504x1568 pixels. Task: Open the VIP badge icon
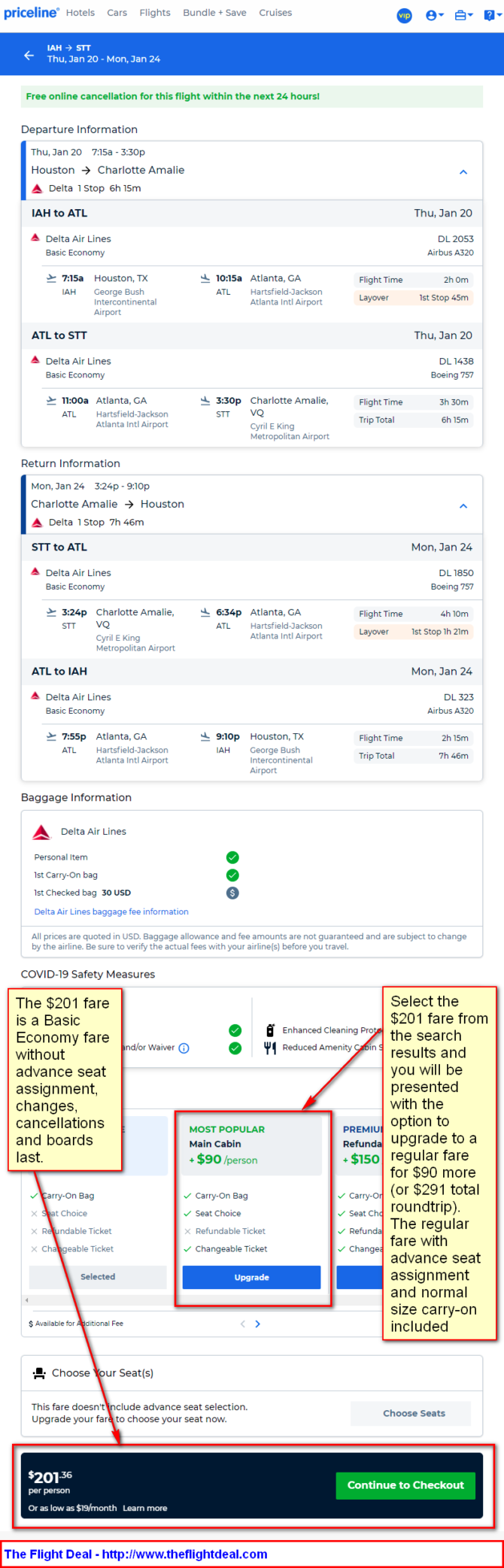tap(405, 15)
